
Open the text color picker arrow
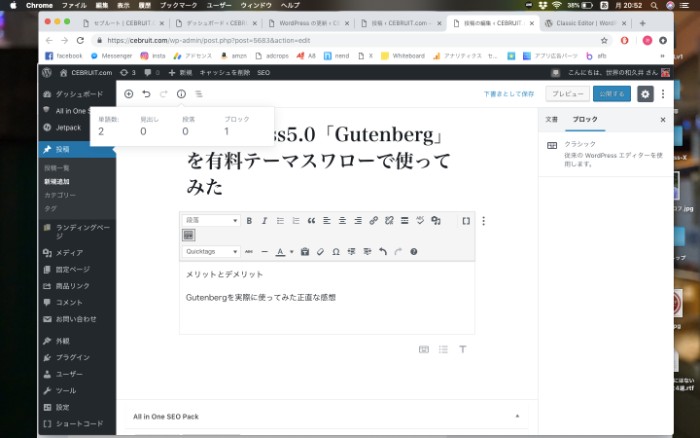pyautogui.click(x=291, y=251)
